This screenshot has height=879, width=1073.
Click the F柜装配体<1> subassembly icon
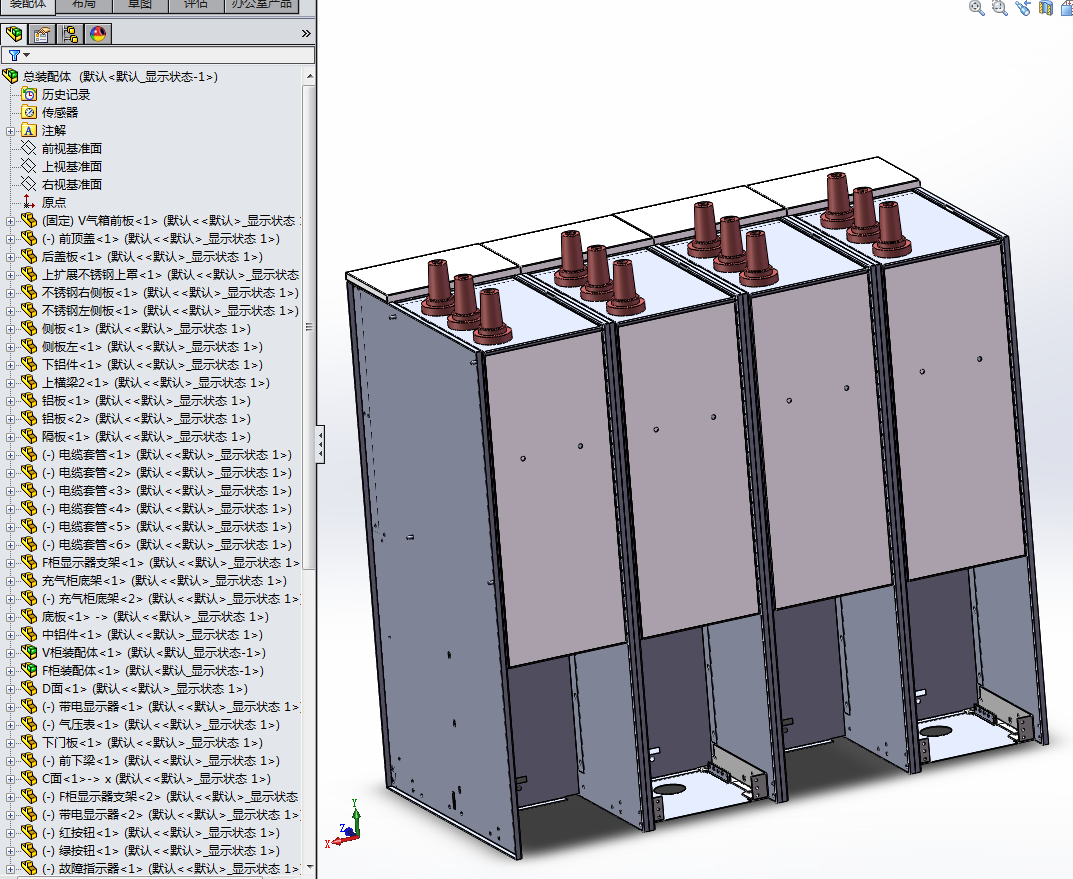click(29, 670)
